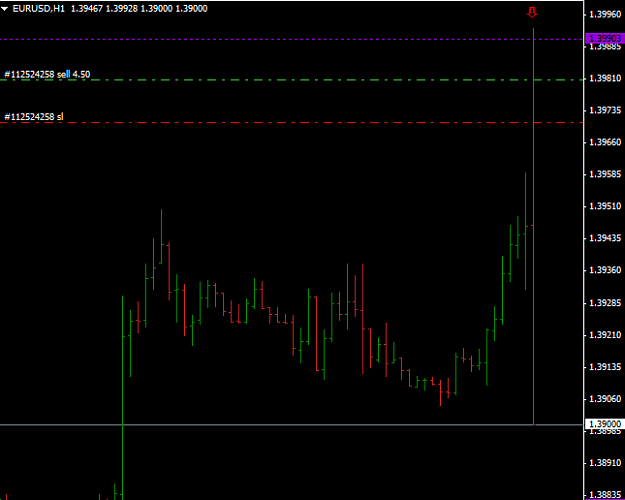Click the 1.39135 price scale label
Viewport: 625px width, 500px height.
605,367
